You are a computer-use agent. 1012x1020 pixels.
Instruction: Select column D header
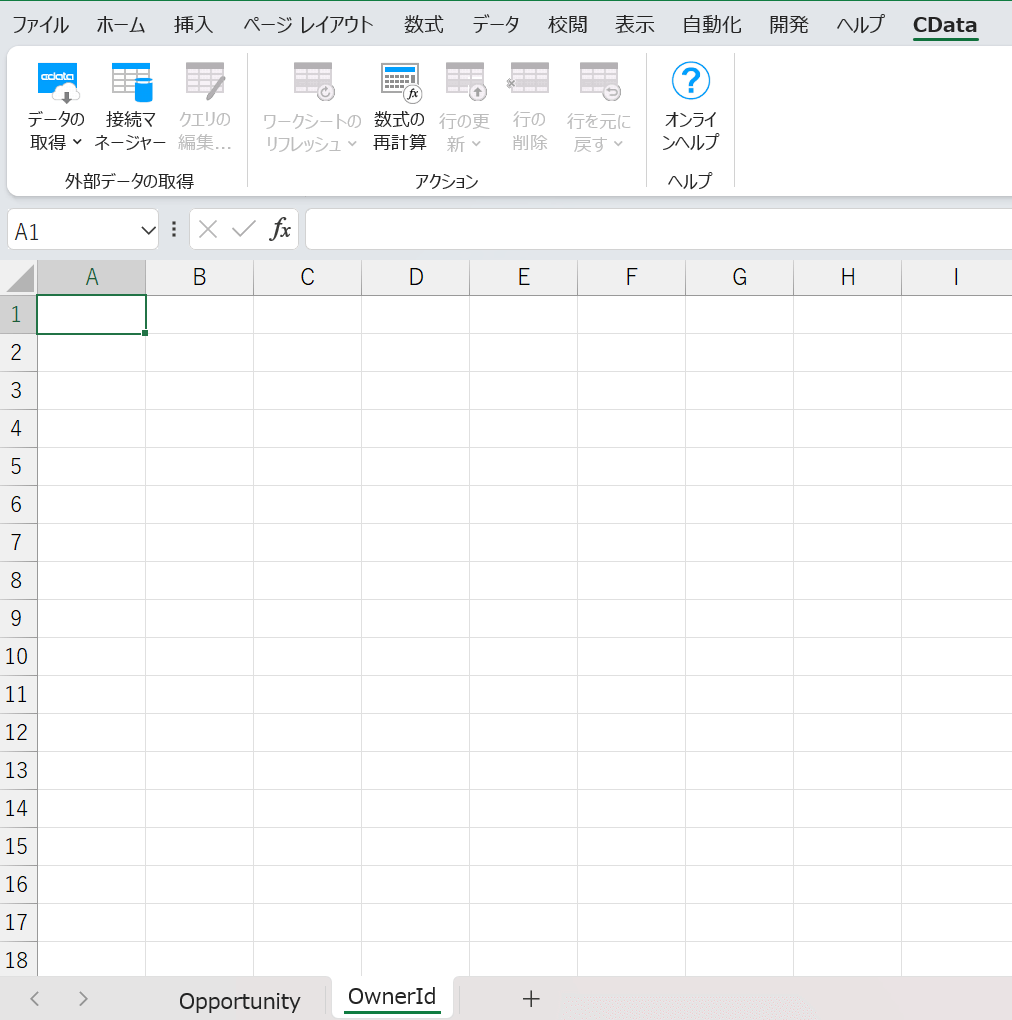pyautogui.click(x=416, y=278)
